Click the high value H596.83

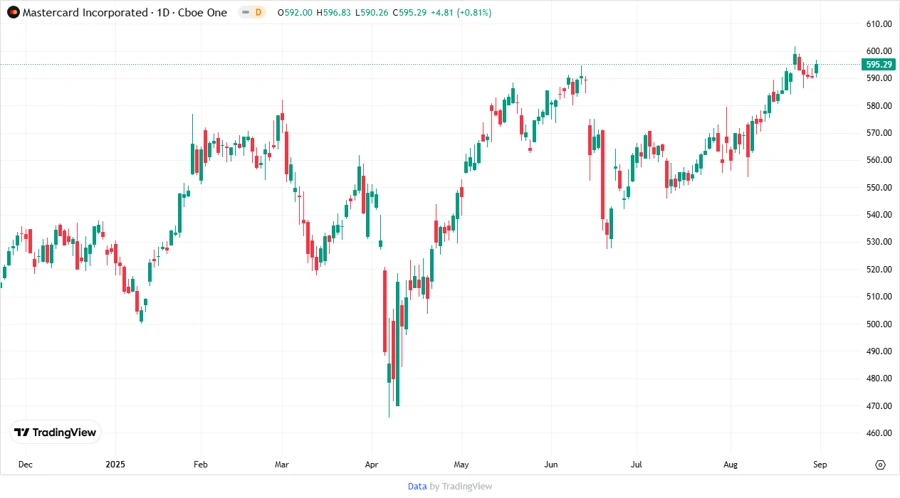[333, 13]
